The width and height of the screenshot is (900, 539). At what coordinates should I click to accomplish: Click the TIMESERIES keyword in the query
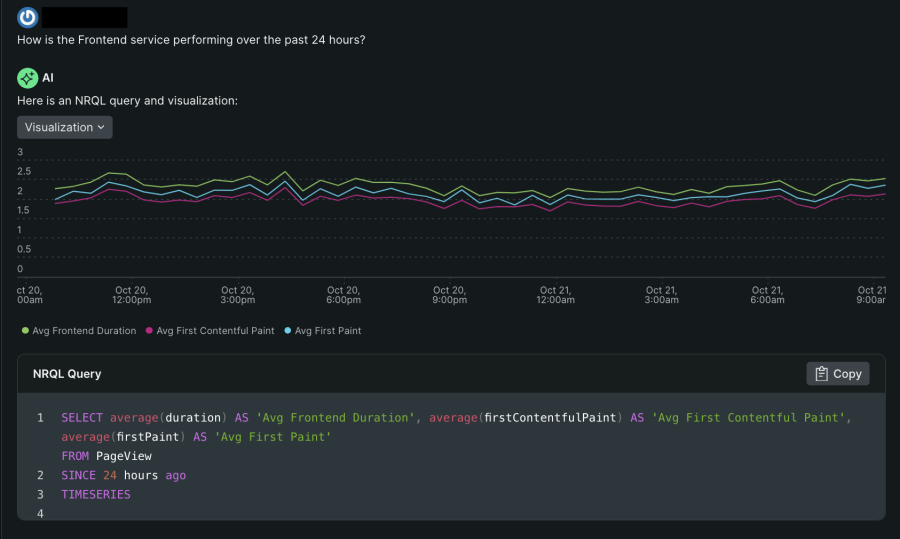(95, 494)
